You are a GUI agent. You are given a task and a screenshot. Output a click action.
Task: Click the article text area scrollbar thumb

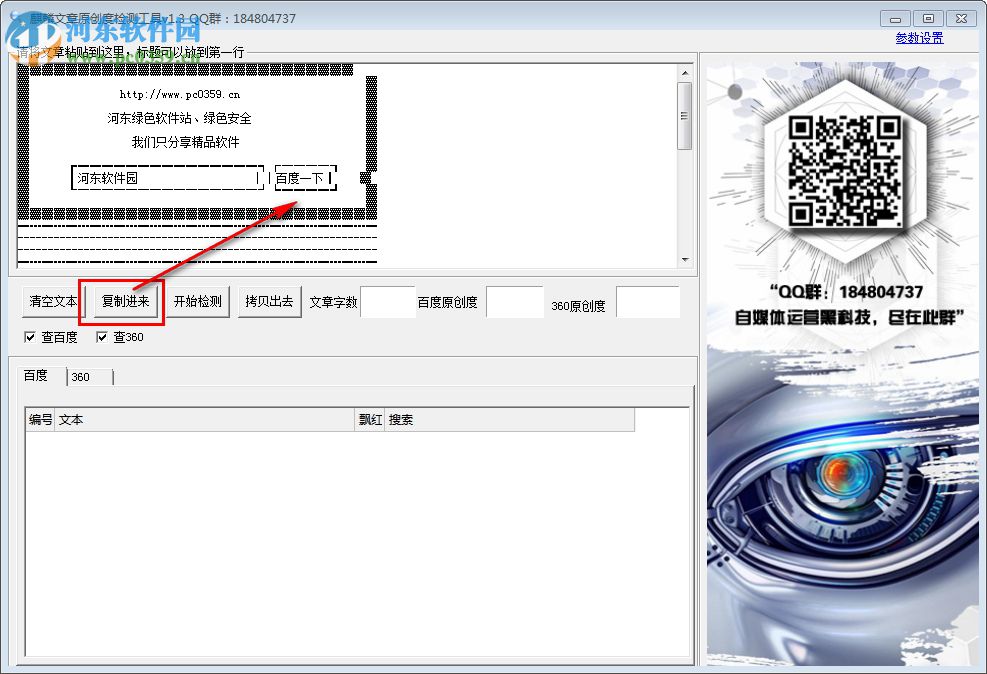685,116
